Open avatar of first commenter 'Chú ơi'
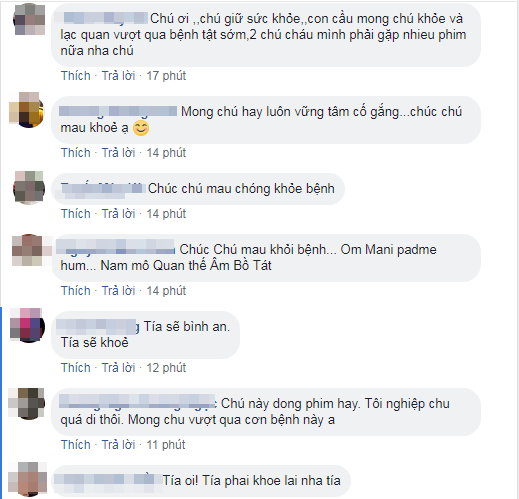Screen dimensions: 519x499 point(29,19)
